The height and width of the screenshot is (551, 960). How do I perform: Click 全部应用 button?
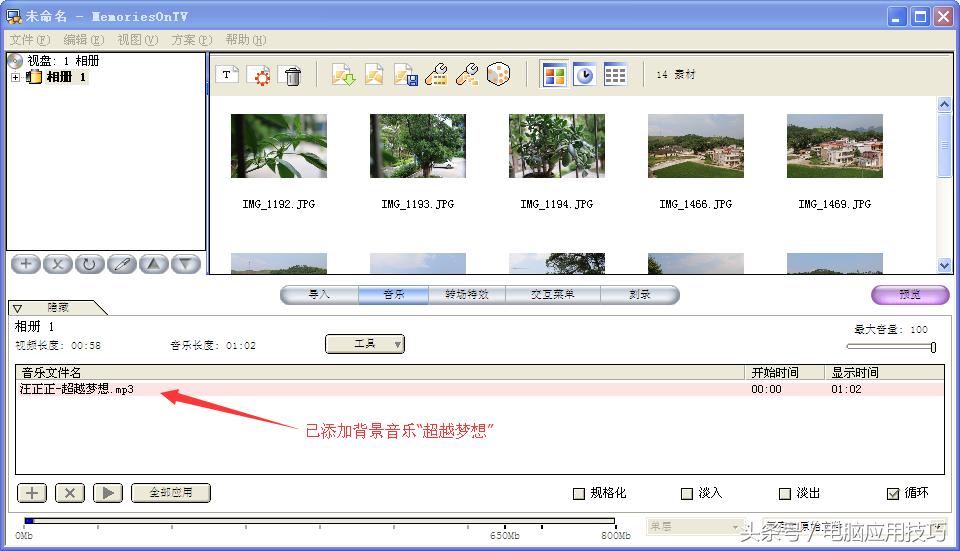[x=171, y=493]
